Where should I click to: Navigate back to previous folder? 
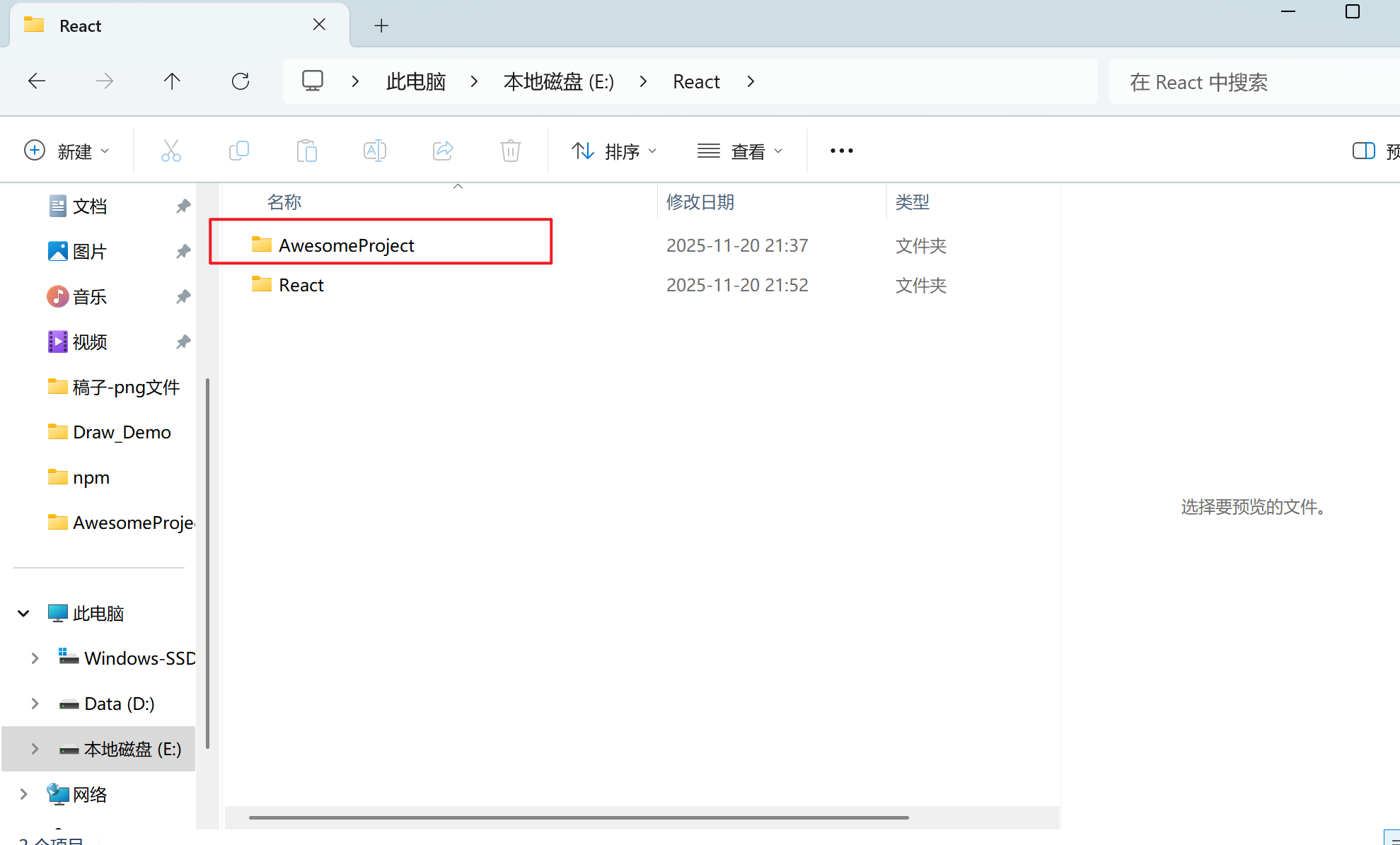point(37,81)
